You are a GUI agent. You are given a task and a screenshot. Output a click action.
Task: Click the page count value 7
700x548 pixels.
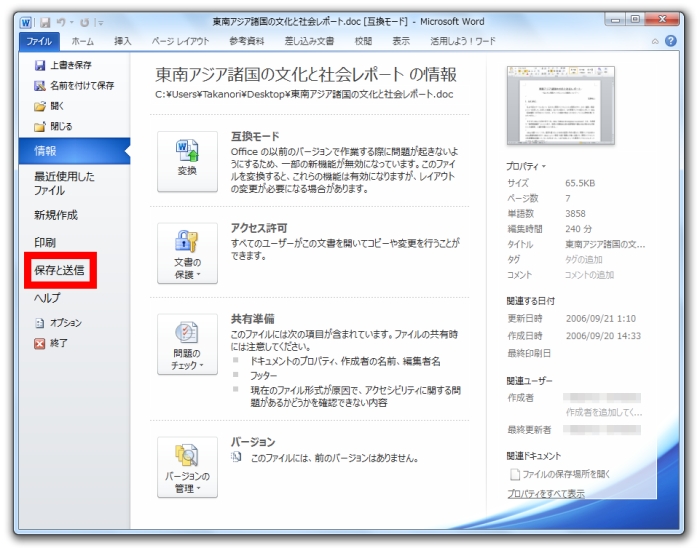567,198
